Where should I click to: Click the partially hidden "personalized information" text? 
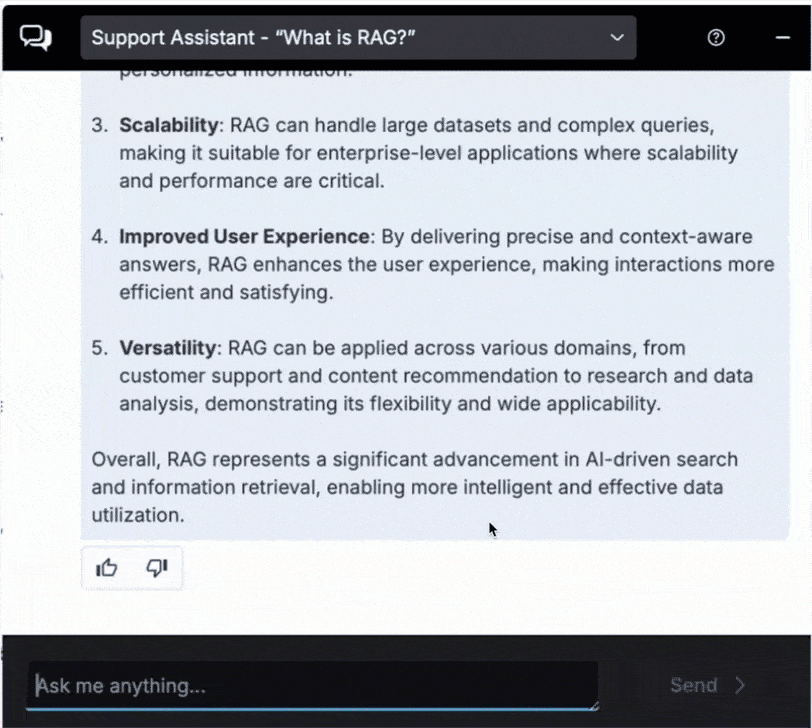click(236, 72)
